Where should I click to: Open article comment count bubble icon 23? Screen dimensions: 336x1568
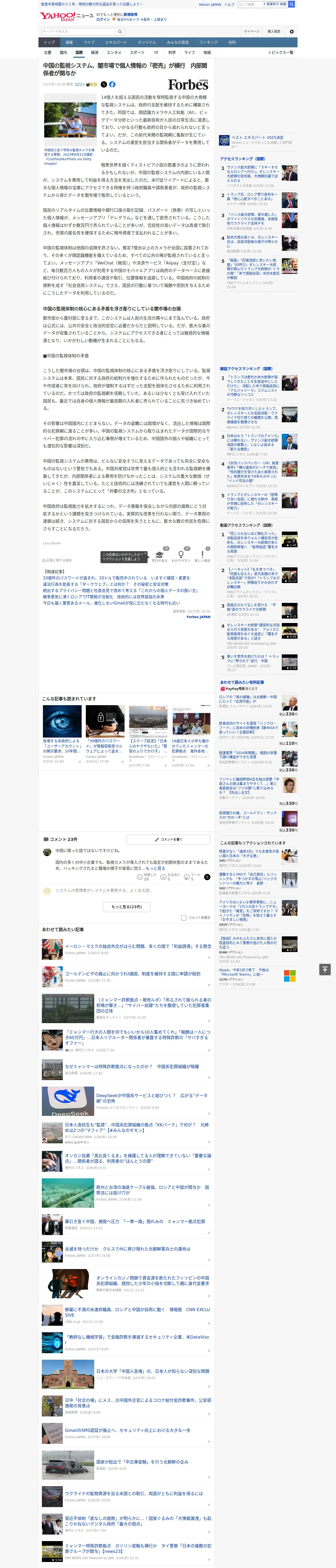click(x=80, y=85)
